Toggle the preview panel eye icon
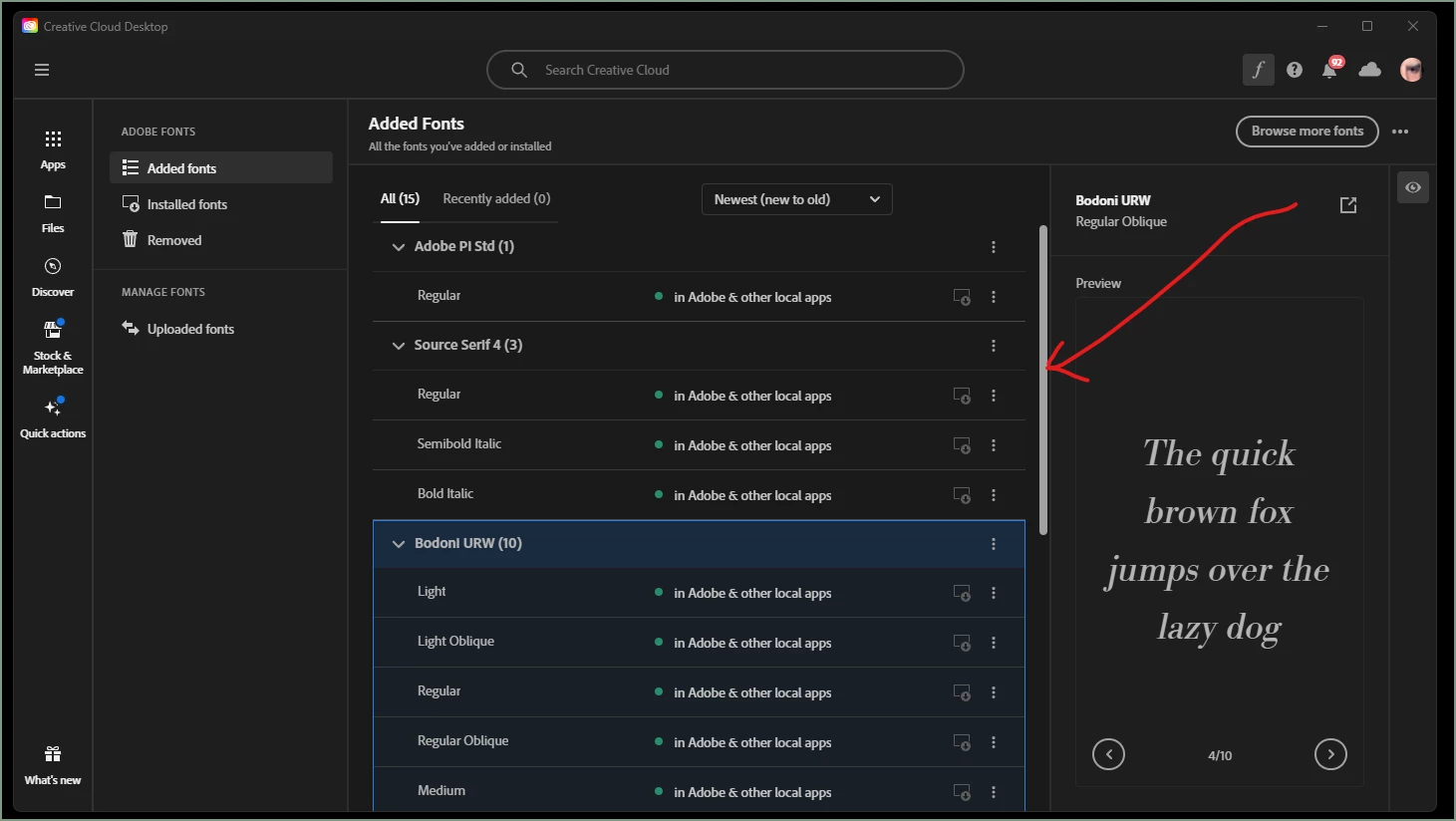The height and width of the screenshot is (821, 1456). pos(1413,187)
